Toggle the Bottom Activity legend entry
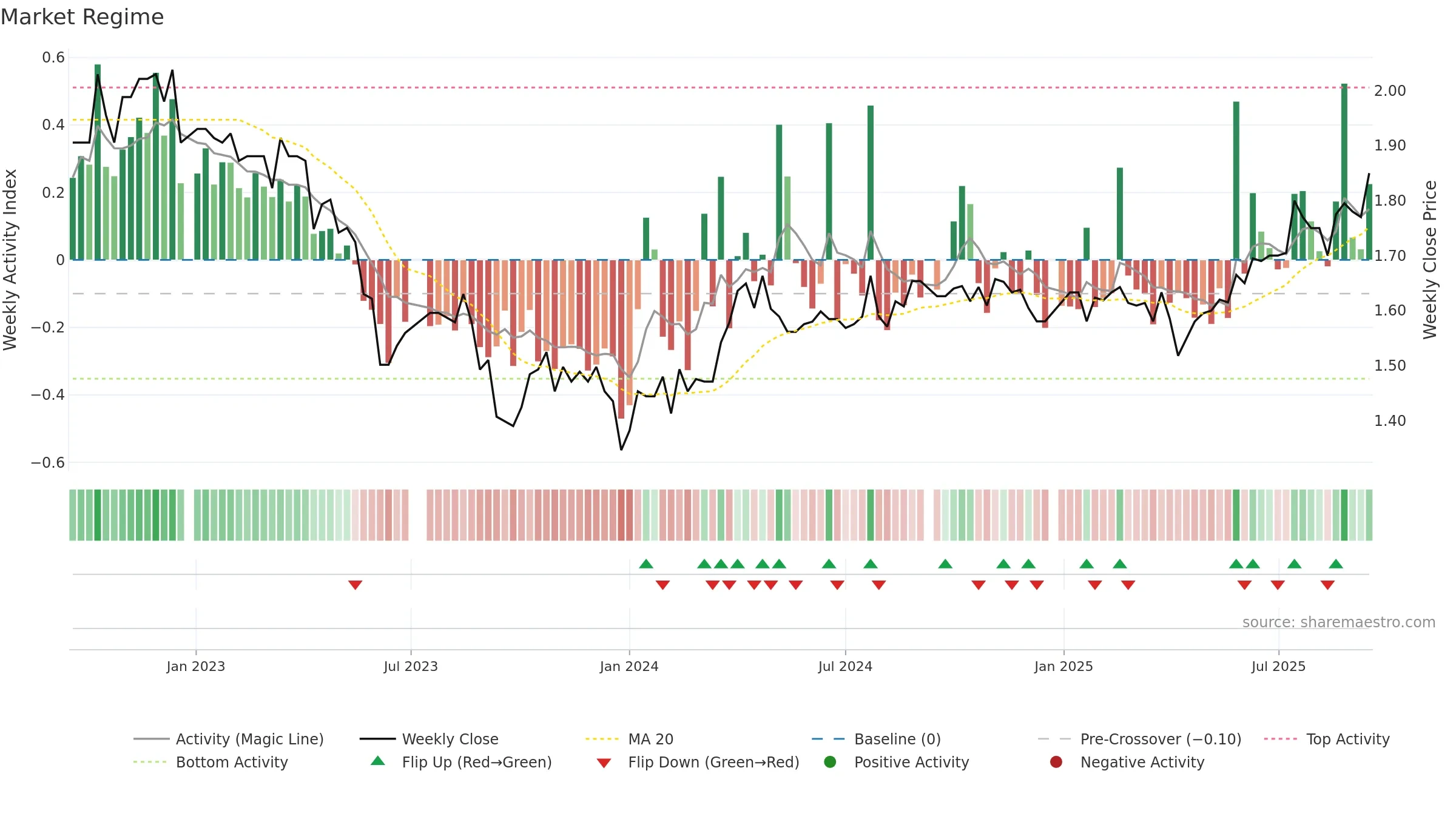 [211, 762]
